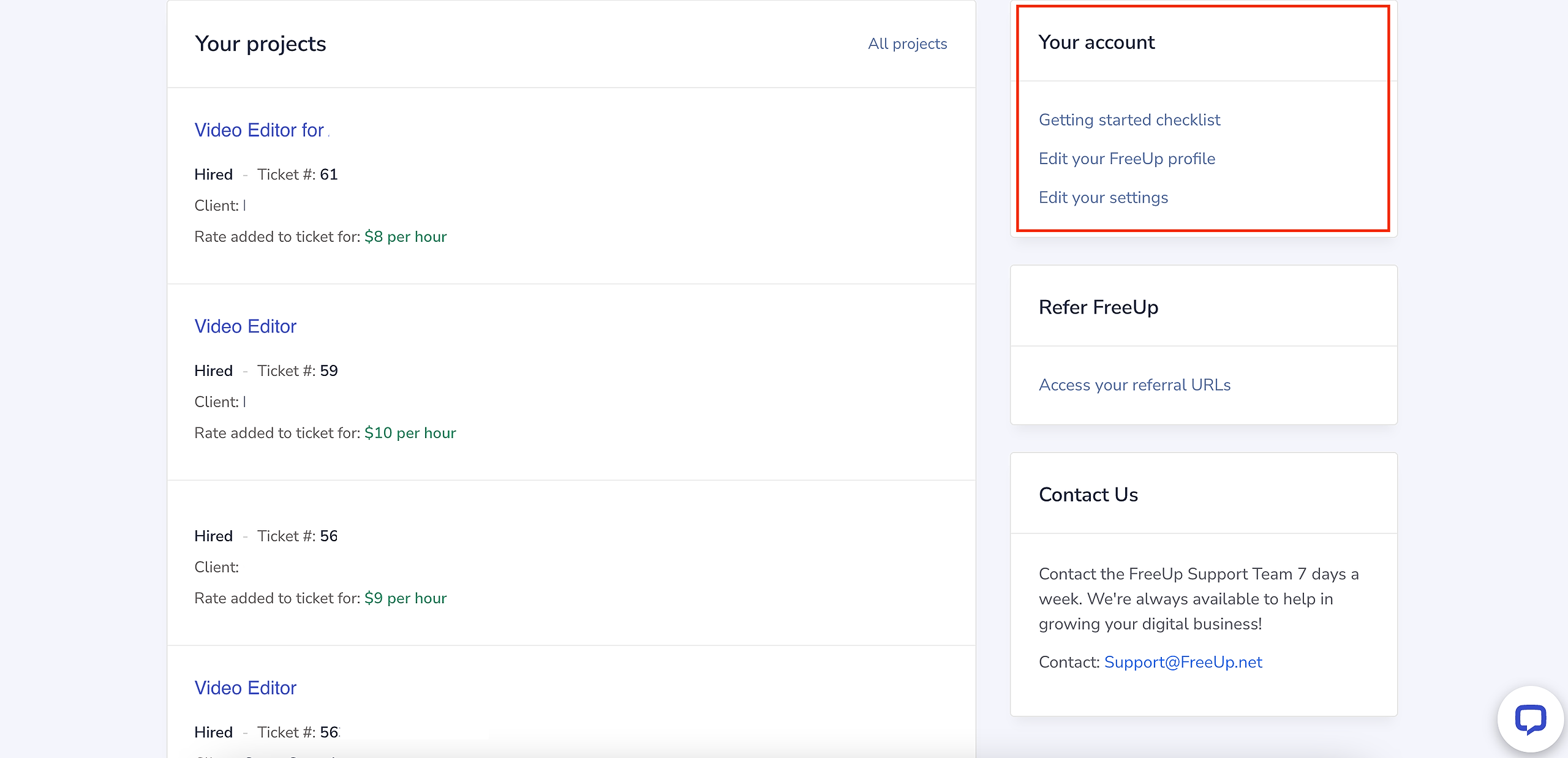Click the Client label under ticket 61
Screen dimensions: 1568x758
(216, 206)
